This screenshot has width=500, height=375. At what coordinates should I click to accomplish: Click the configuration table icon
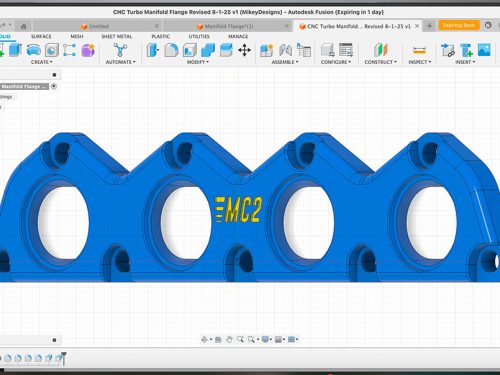point(346,50)
